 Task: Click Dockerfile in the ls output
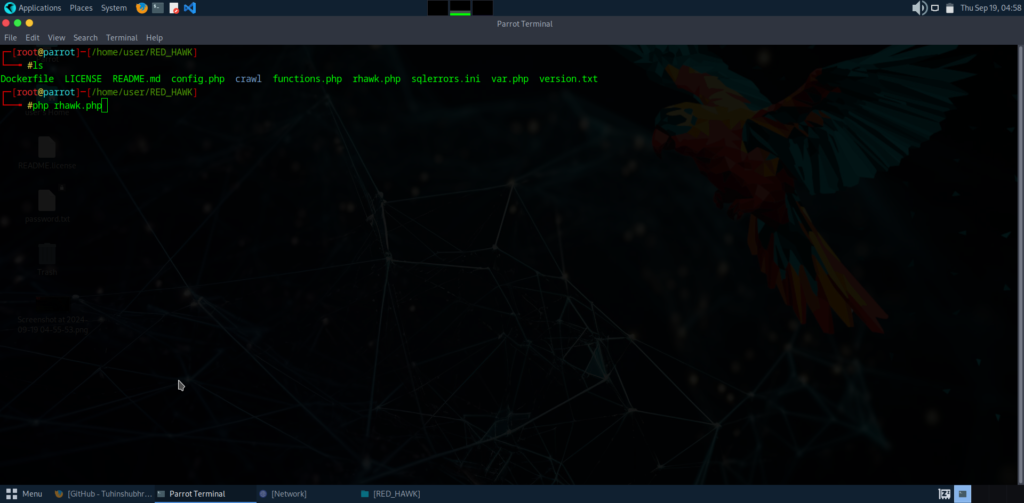click(x=27, y=79)
